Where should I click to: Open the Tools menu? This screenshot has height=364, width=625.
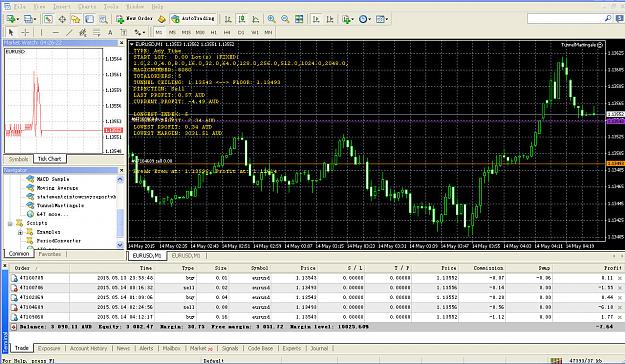click(111, 6)
